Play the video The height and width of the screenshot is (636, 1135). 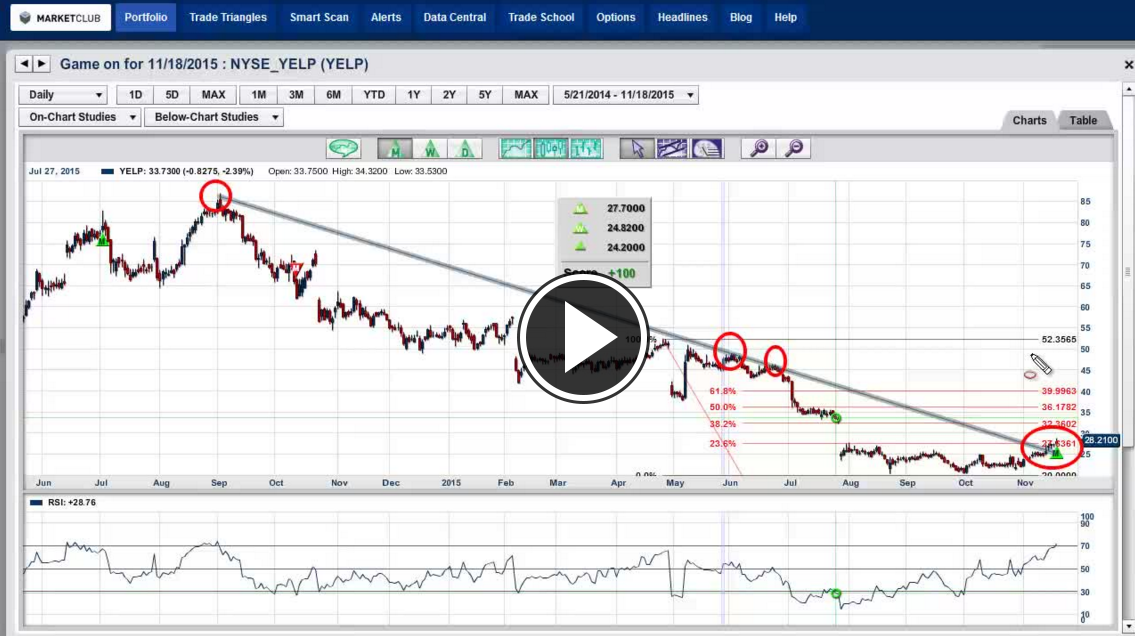(583, 338)
